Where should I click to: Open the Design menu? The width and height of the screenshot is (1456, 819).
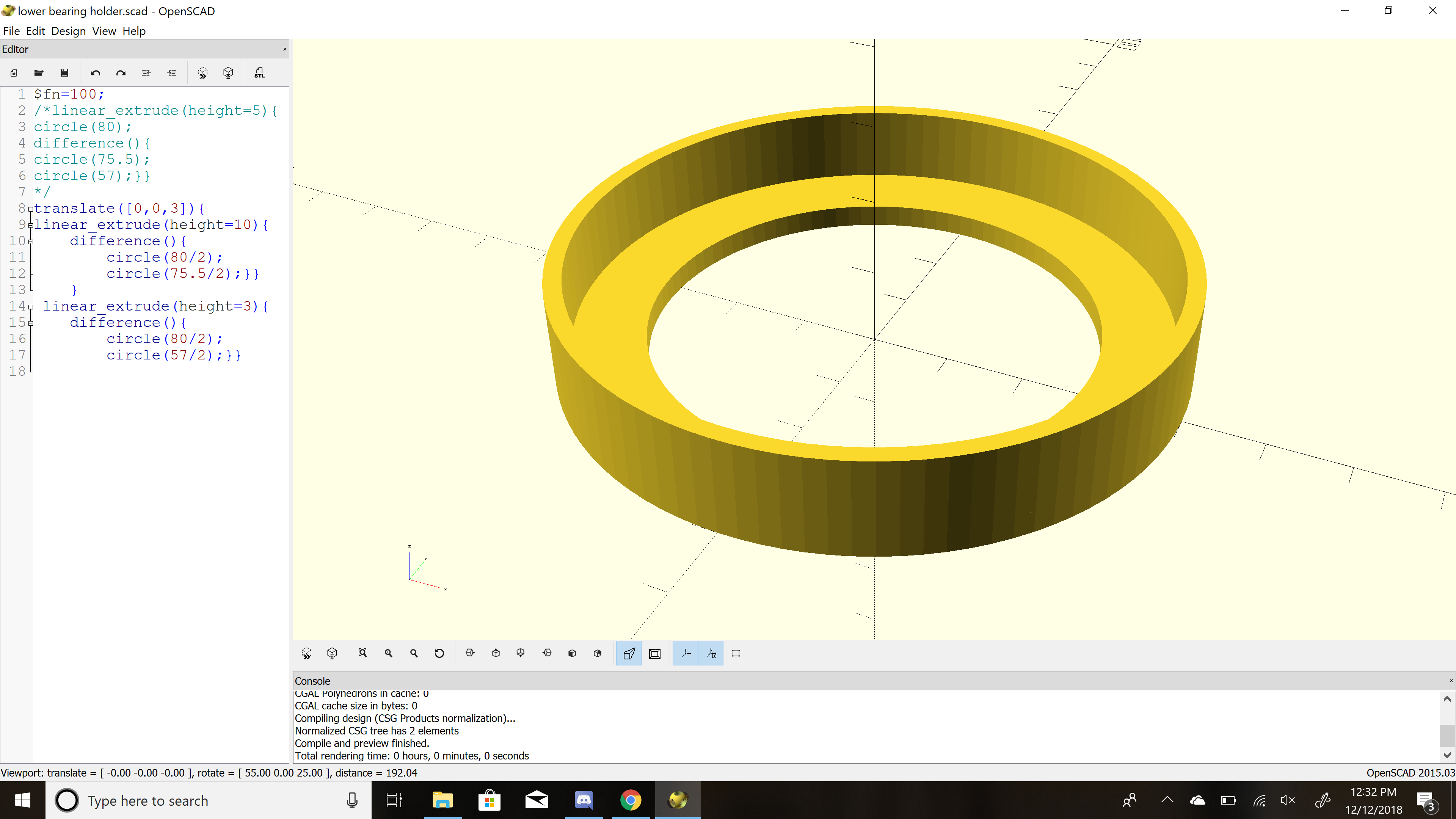(x=68, y=31)
